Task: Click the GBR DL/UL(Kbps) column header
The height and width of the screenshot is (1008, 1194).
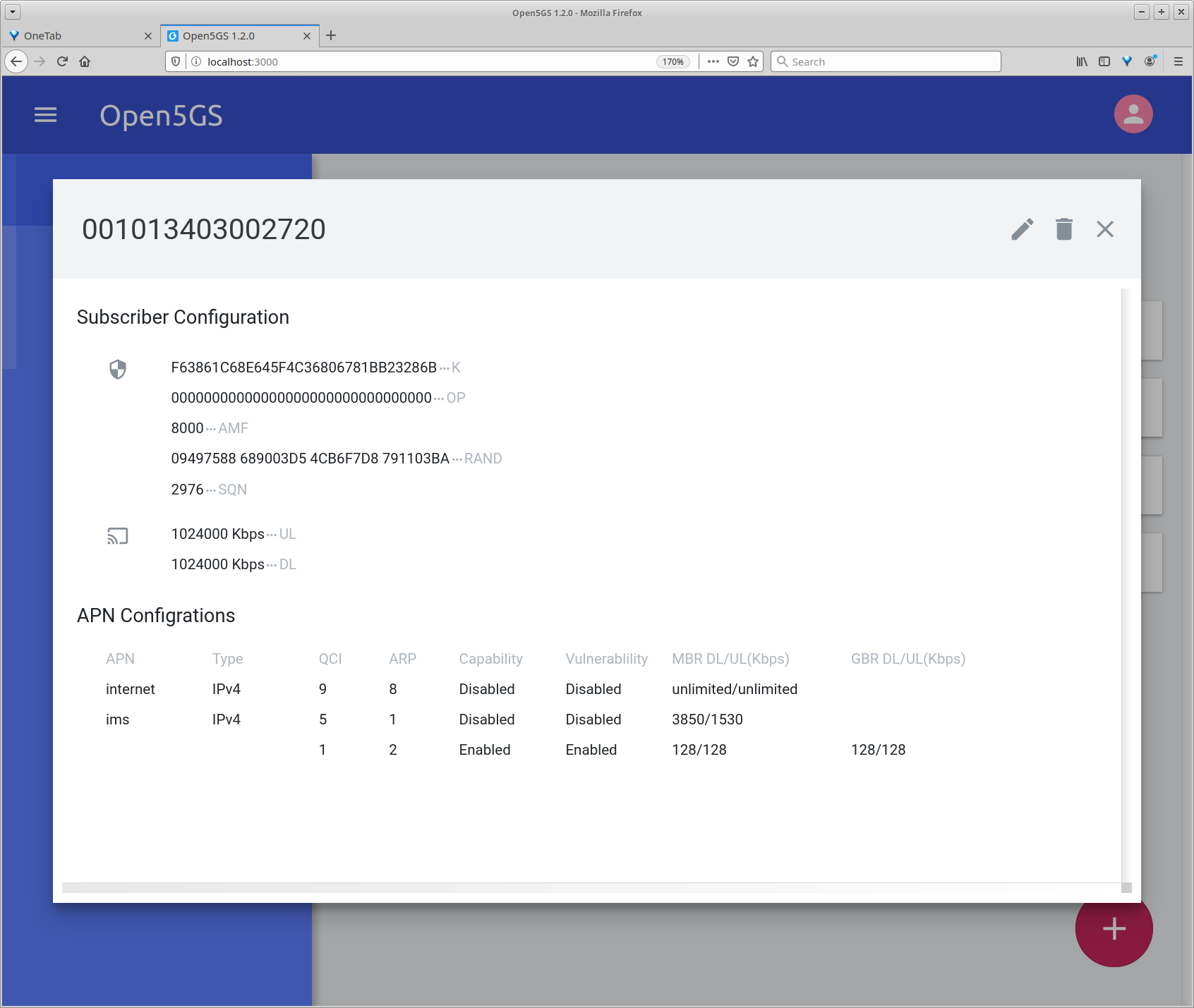Action: pyautogui.click(x=907, y=659)
